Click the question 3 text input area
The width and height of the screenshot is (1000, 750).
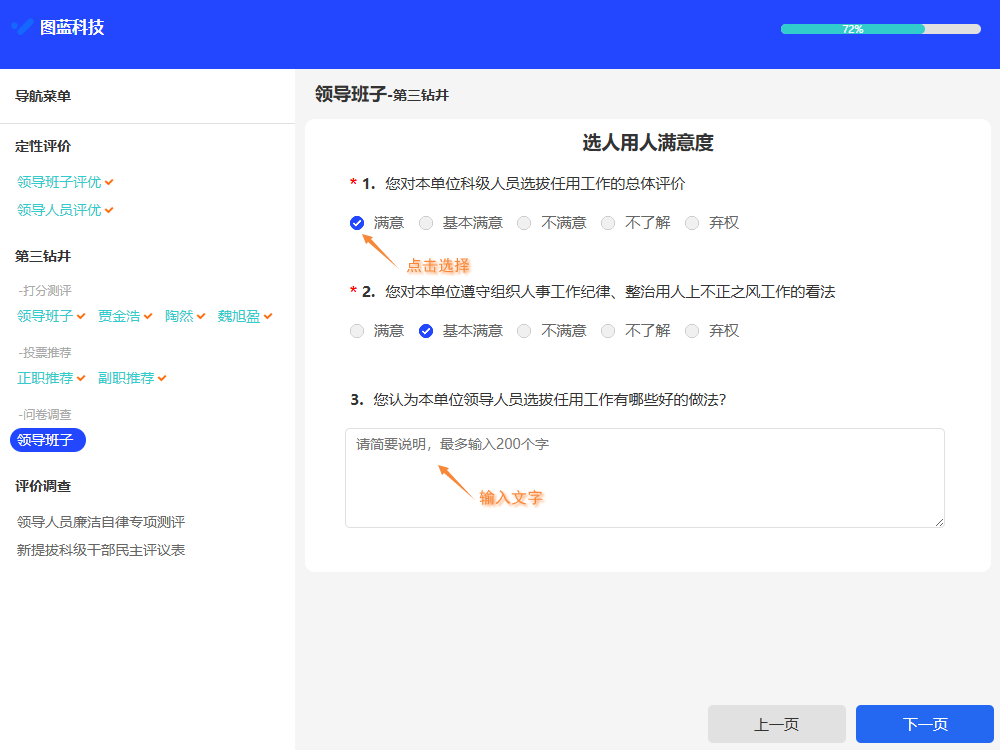click(x=644, y=477)
